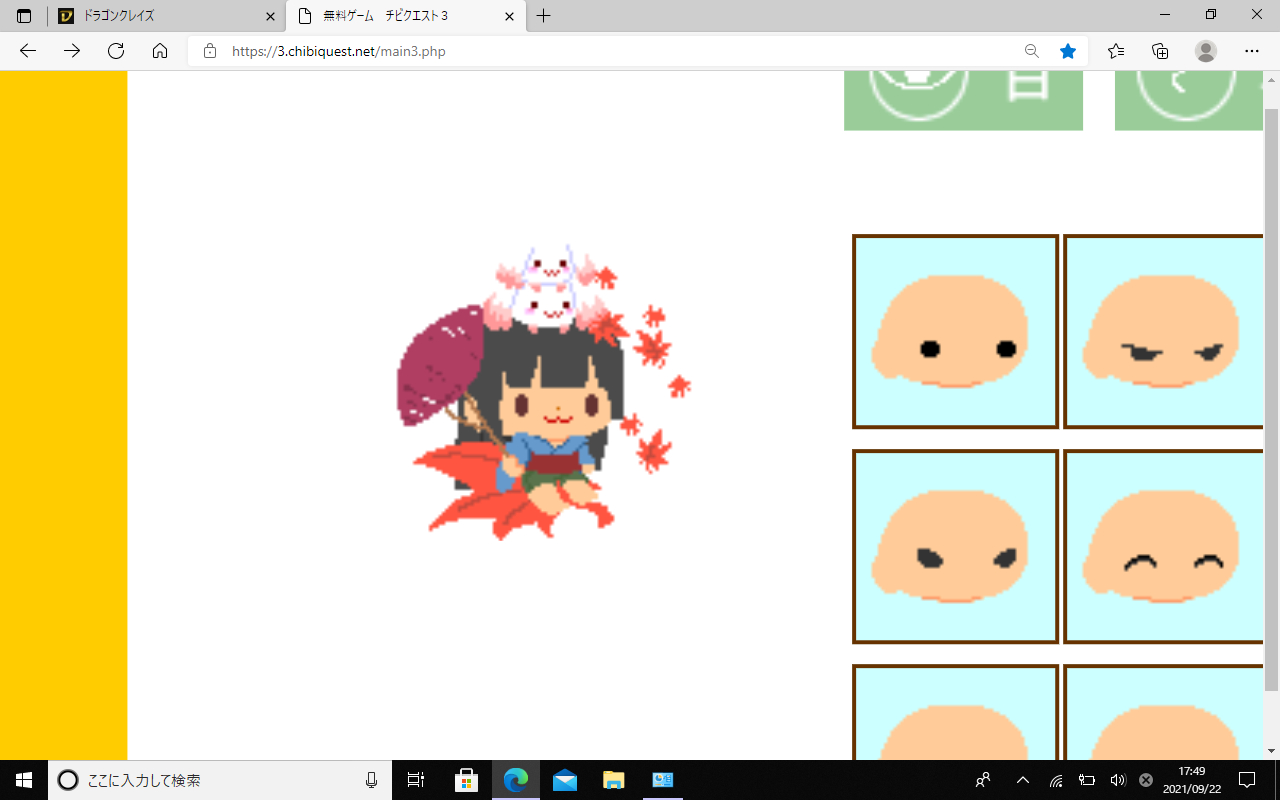This screenshot has width=1280, height=800.
Task: Switch to the 無料ゲーム チビクエスト3 tab
Action: coord(405,16)
